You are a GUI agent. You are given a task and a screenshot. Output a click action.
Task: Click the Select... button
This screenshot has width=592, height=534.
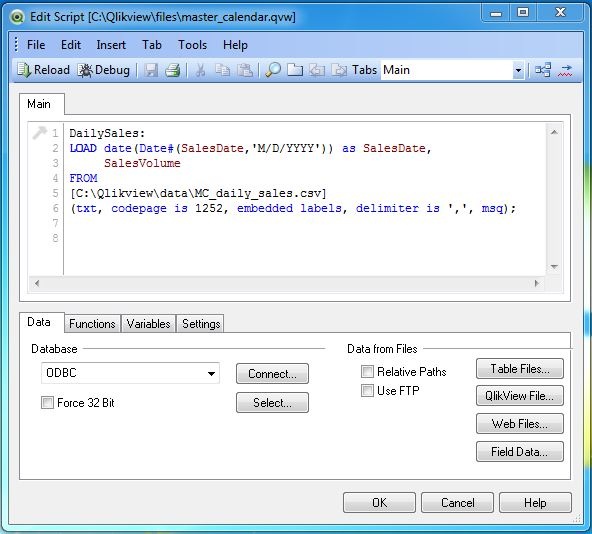[x=272, y=403]
